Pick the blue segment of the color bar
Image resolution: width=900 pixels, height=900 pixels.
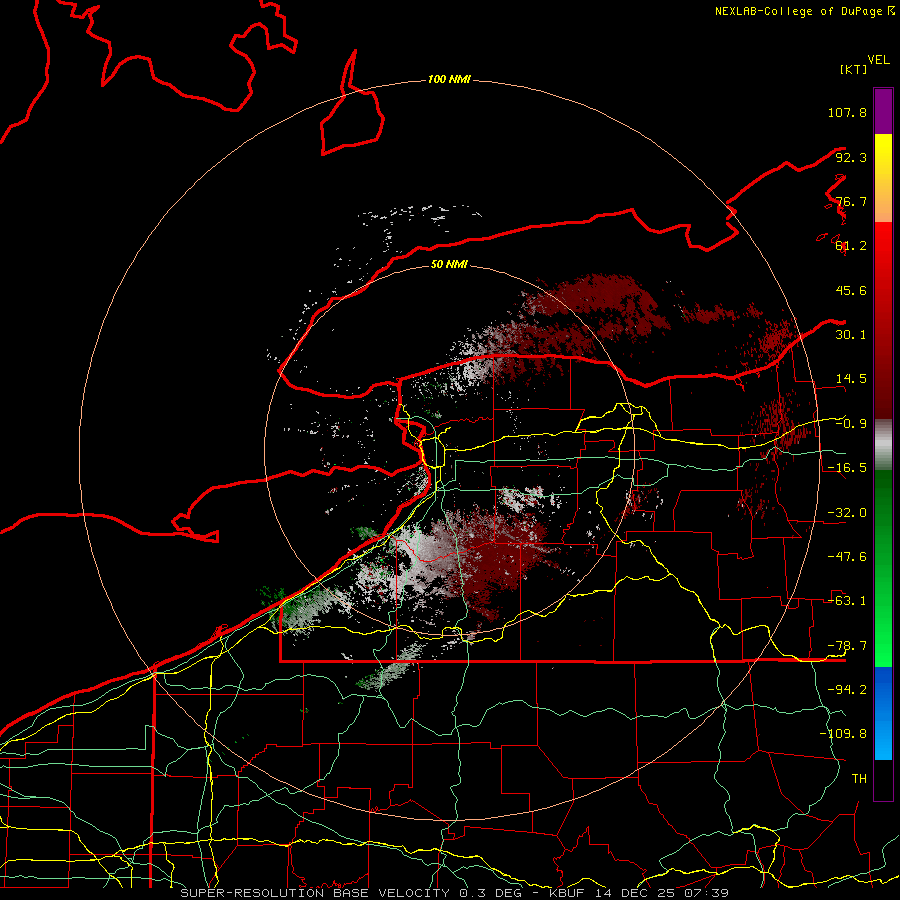tap(883, 713)
